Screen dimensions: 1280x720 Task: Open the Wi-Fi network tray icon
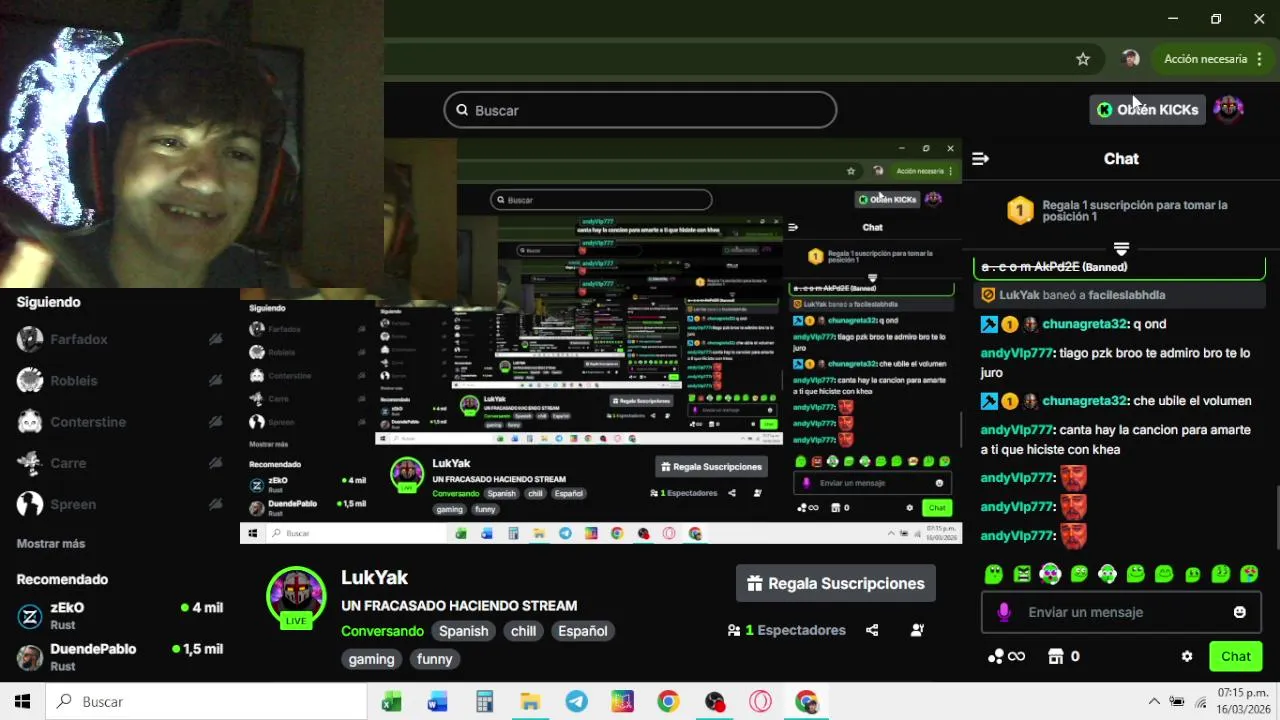point(1200,702)
